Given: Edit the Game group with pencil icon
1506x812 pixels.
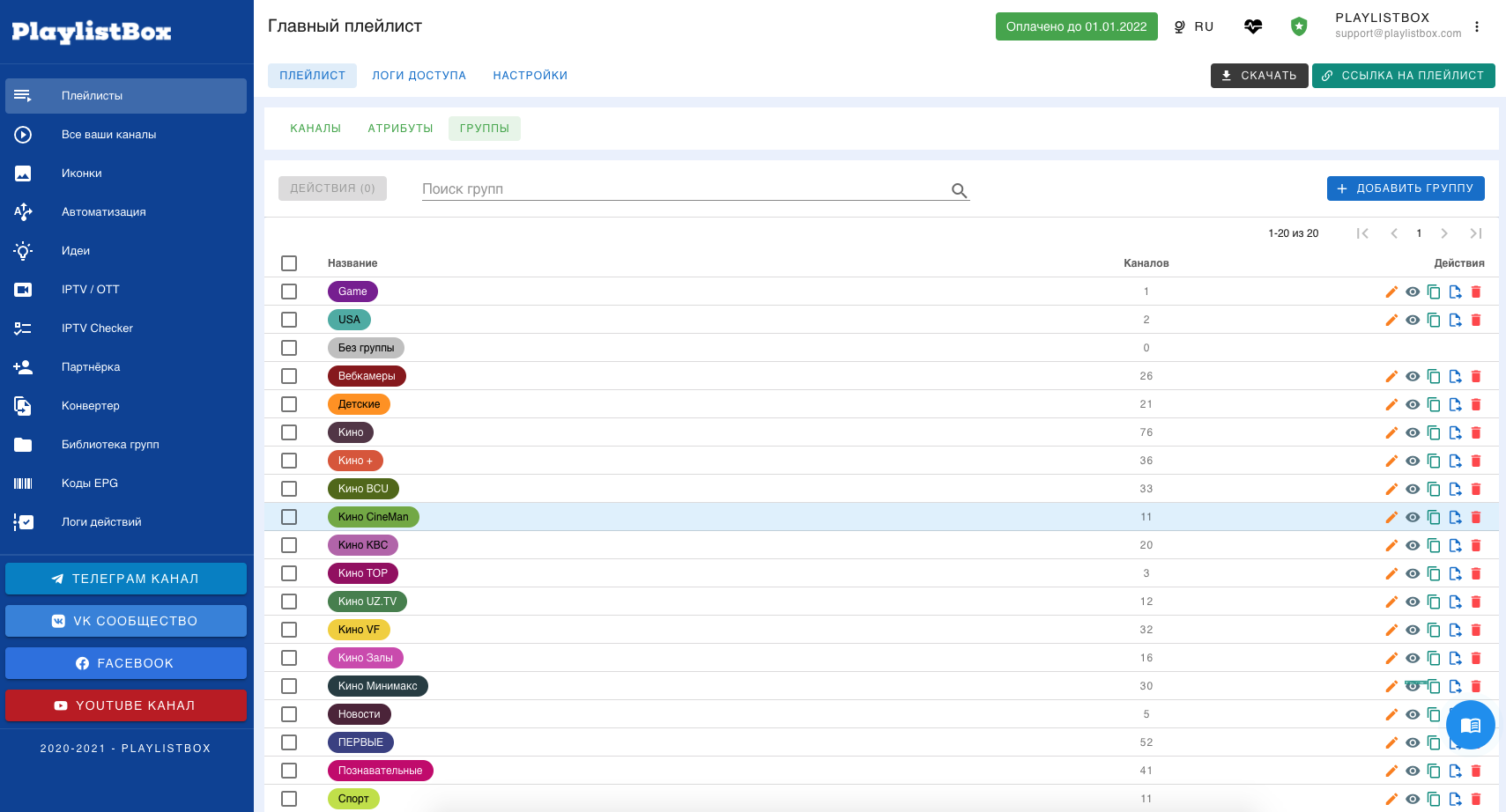Looking at the screenshot, I should (1391, 292).
